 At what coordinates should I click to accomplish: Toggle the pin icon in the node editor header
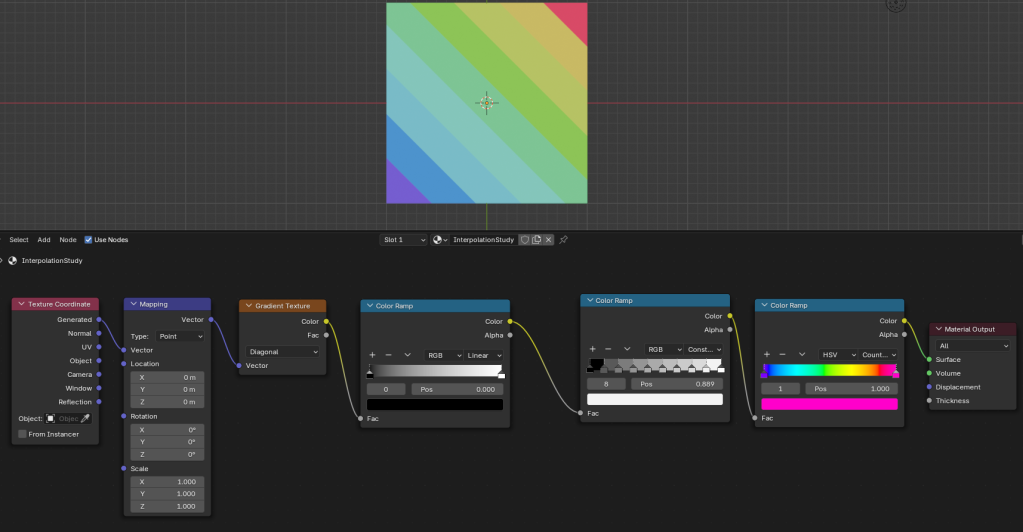[563, 240]
